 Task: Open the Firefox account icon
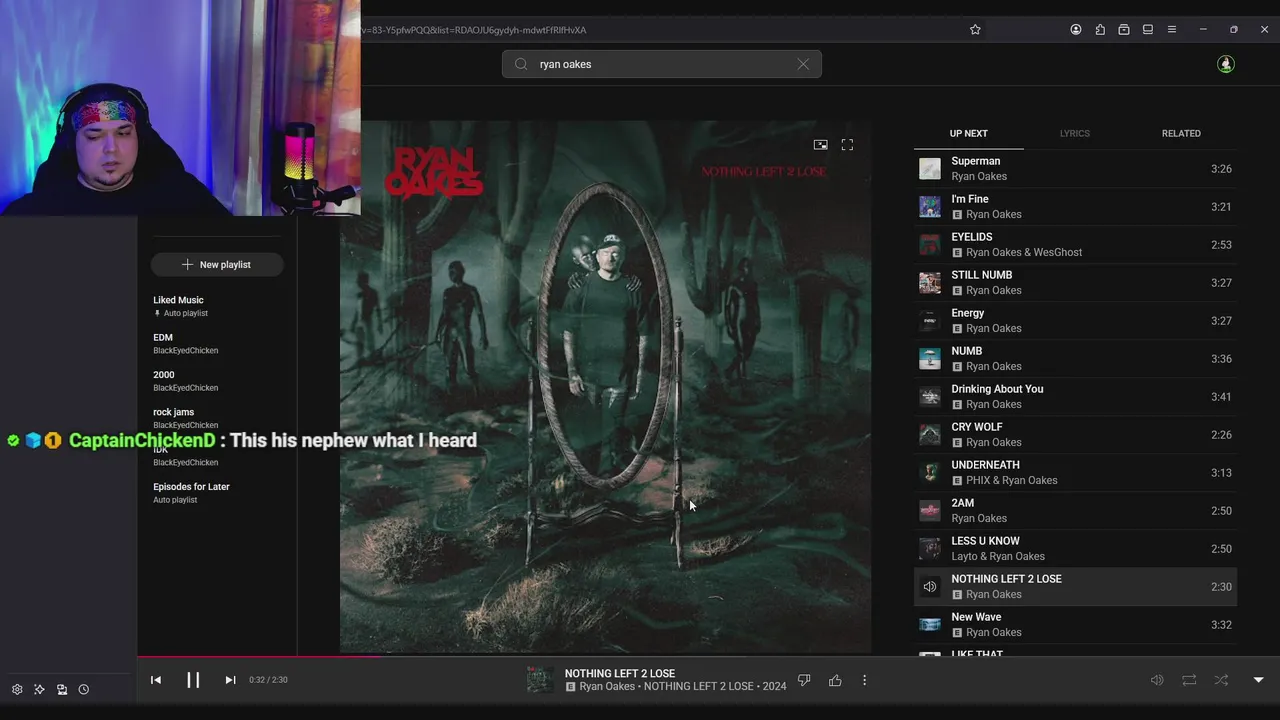(1076, 30)
